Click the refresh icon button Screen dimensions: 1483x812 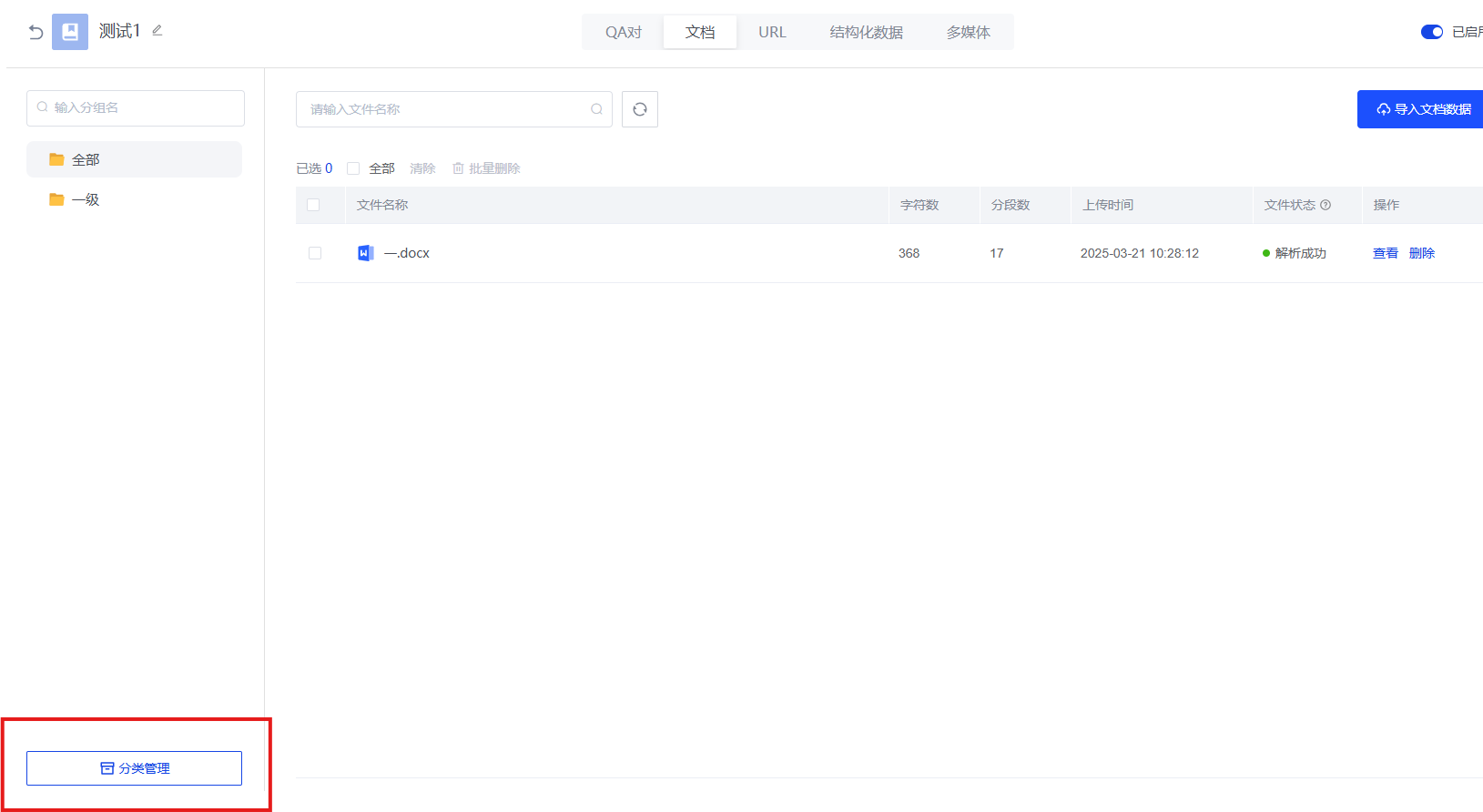[x=640, y=109]
